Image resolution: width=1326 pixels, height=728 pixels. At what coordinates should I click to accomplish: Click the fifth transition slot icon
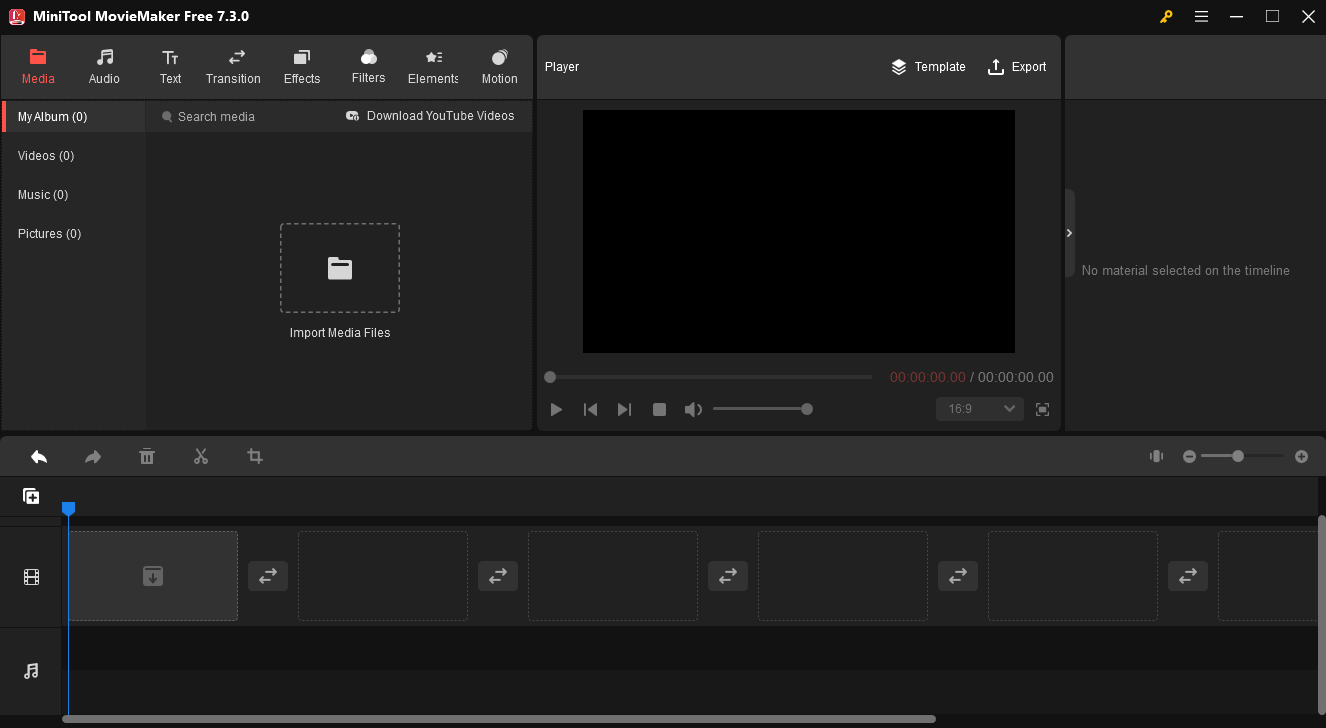point(1188,576)
